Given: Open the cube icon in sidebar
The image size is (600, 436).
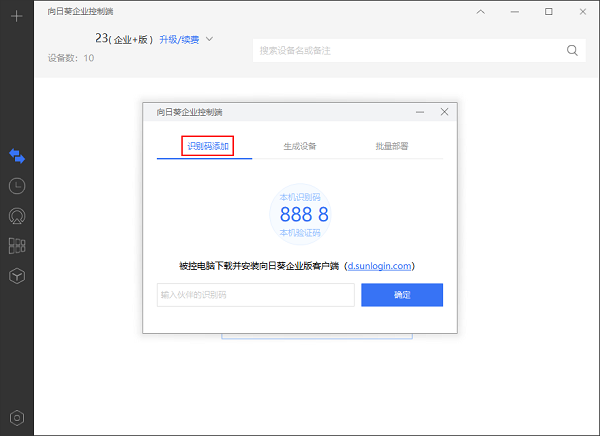Looking at the screenshot, I should click(x=17, y=276).
